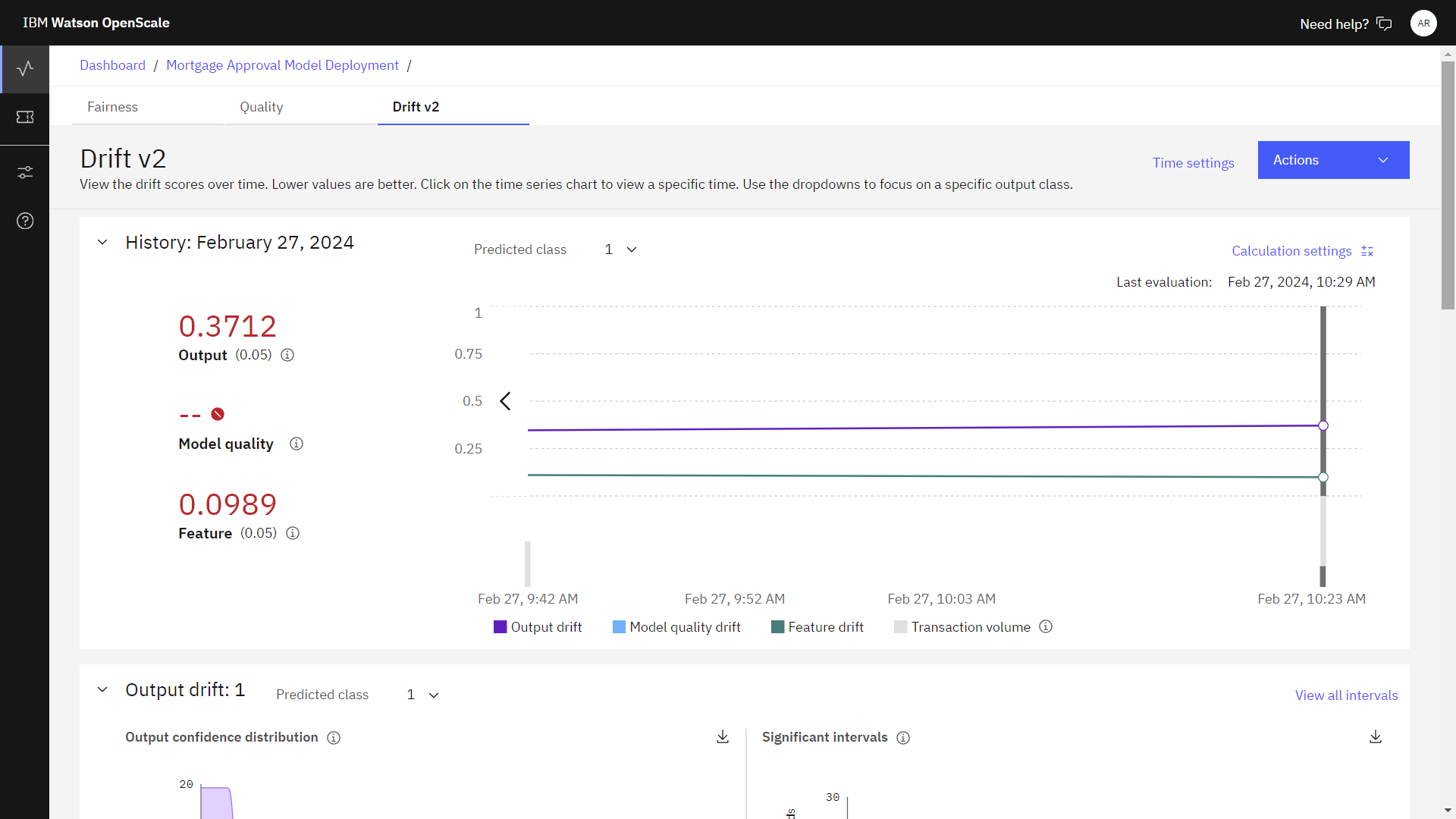Show info tooltip next to Output score
Viewport: 1456px width, 819px height.
[x=287, y=355]
